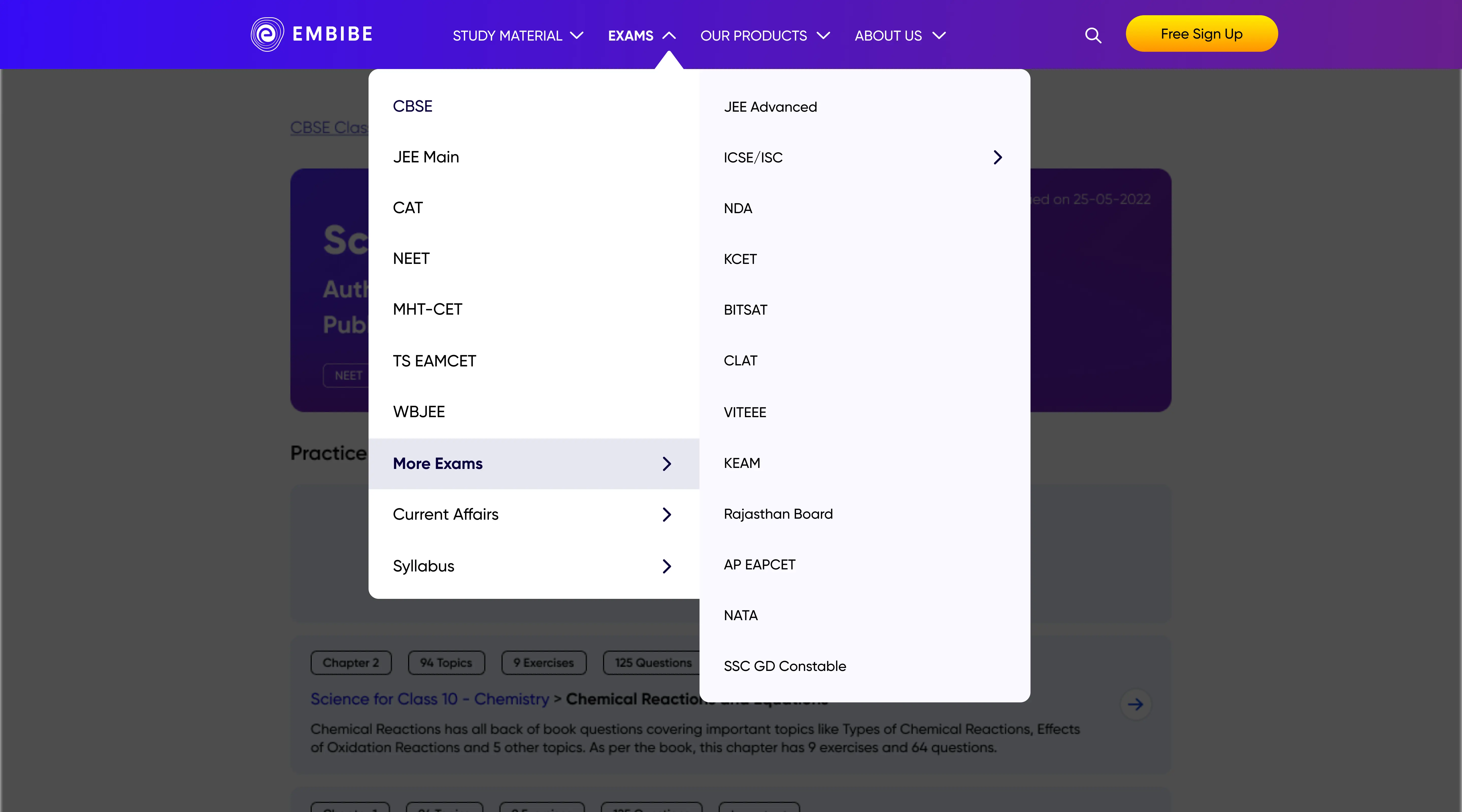
Task: Click the NEET tag on the banner
Action: (x=346, y=376)
